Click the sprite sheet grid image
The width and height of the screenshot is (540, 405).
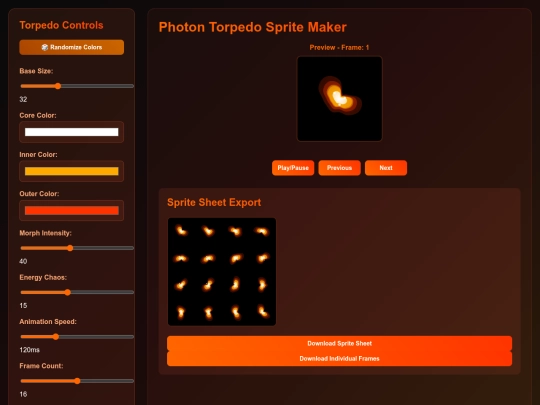(222, 272)
